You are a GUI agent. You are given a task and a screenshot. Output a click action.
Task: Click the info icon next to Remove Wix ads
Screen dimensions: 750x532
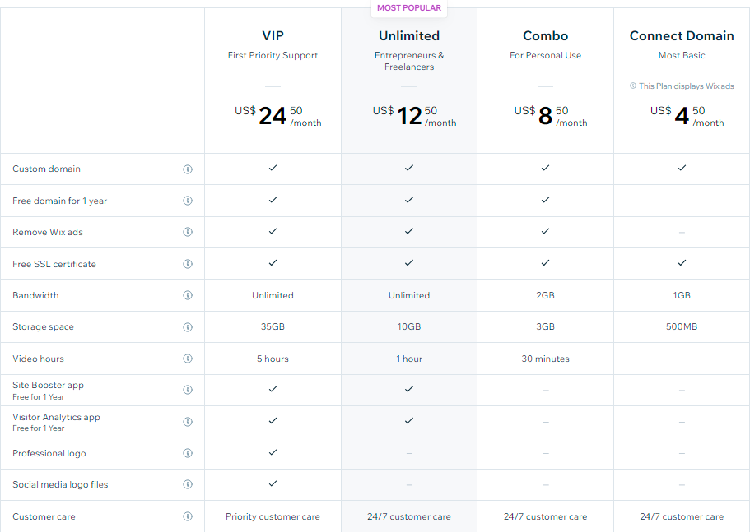click(188, 232)
